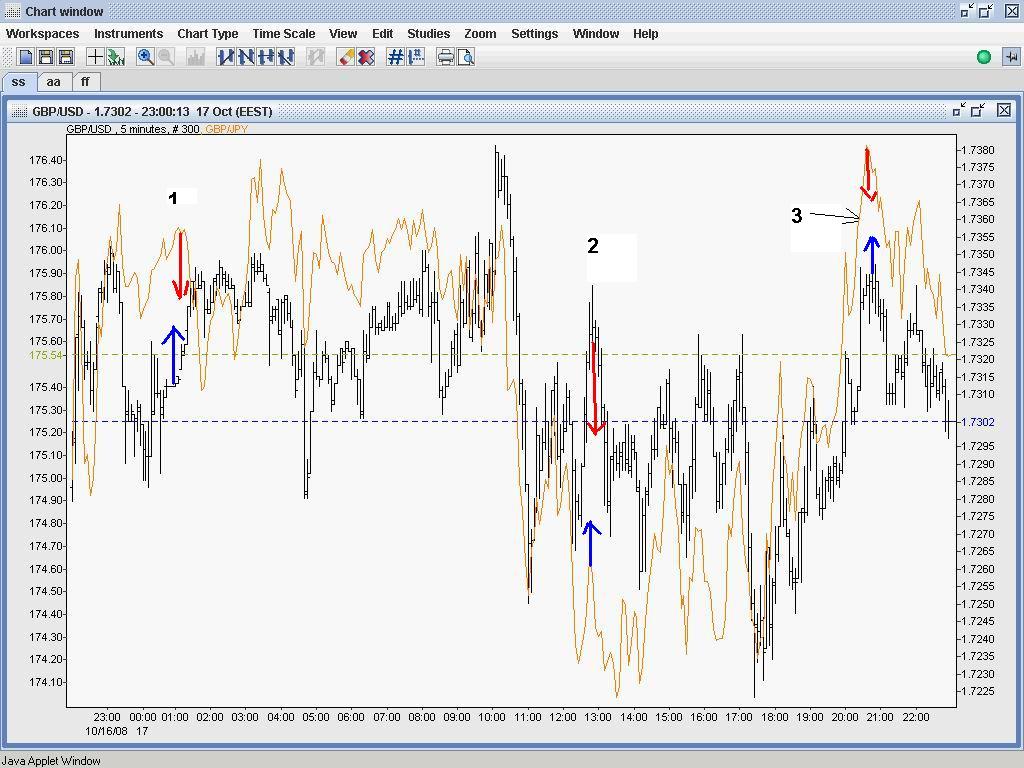Viewport: 1024px width, 768px height.
Task: Toggle the crosshair cursor tool
Action: coord(96,57)
